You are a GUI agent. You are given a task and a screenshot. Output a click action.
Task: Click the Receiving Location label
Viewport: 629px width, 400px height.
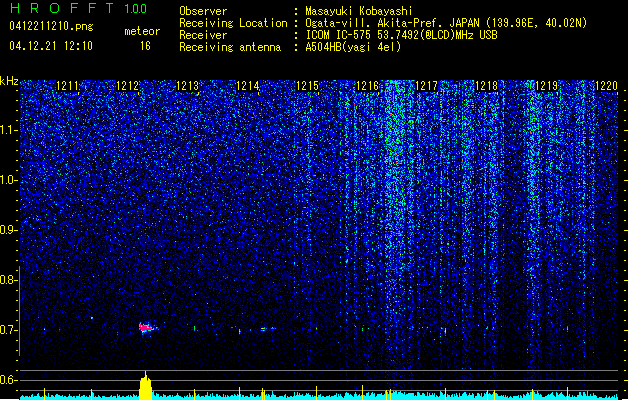tap(233, 23)
